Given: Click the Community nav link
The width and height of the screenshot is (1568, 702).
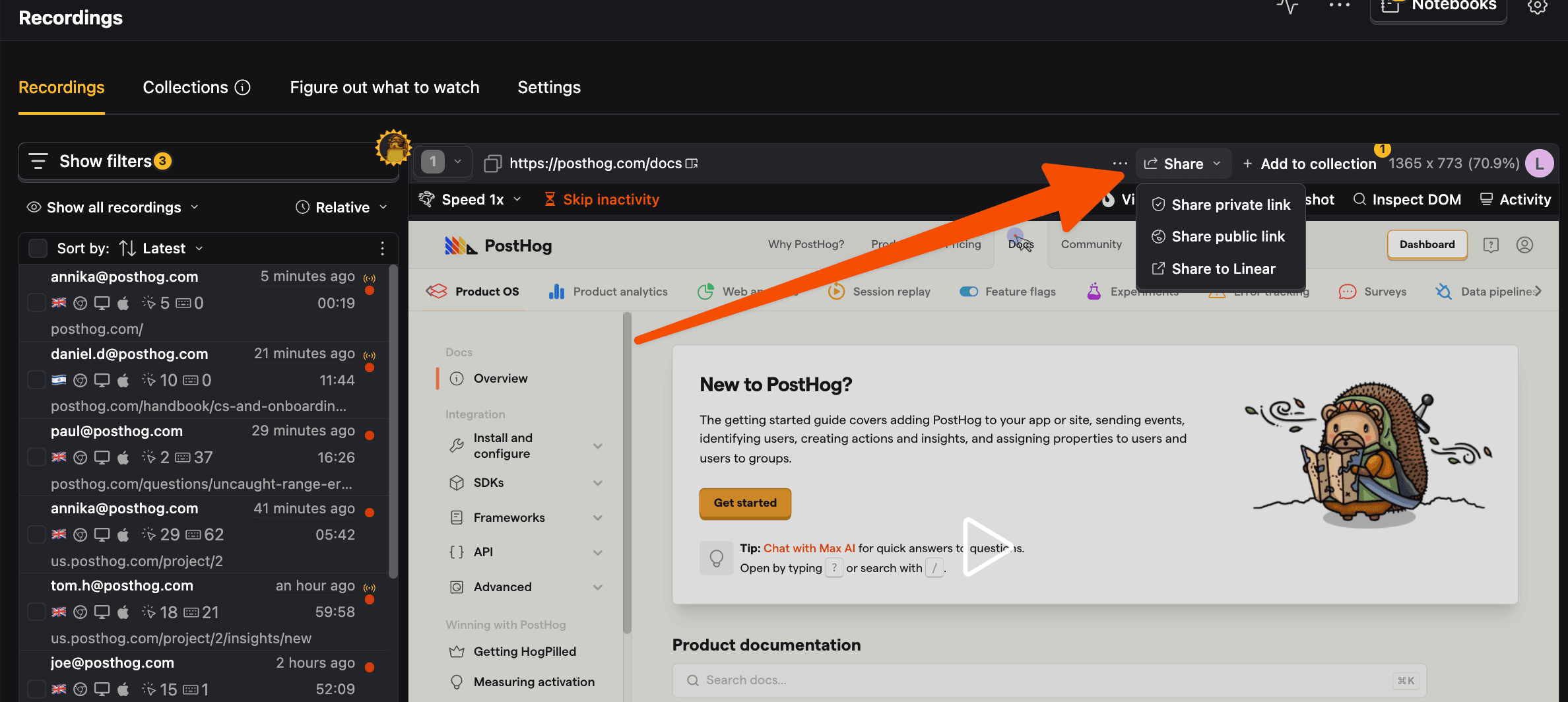Looking at the screenshot, I should point(1091,244).
